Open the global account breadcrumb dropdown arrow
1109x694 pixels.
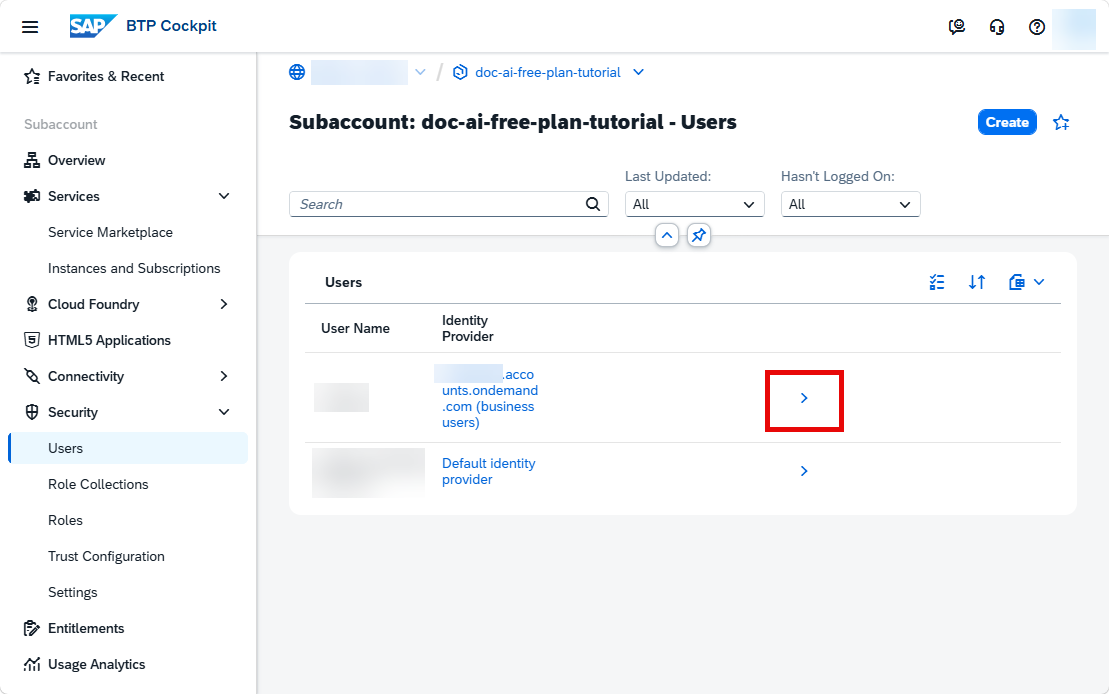(x=420, y=72)
